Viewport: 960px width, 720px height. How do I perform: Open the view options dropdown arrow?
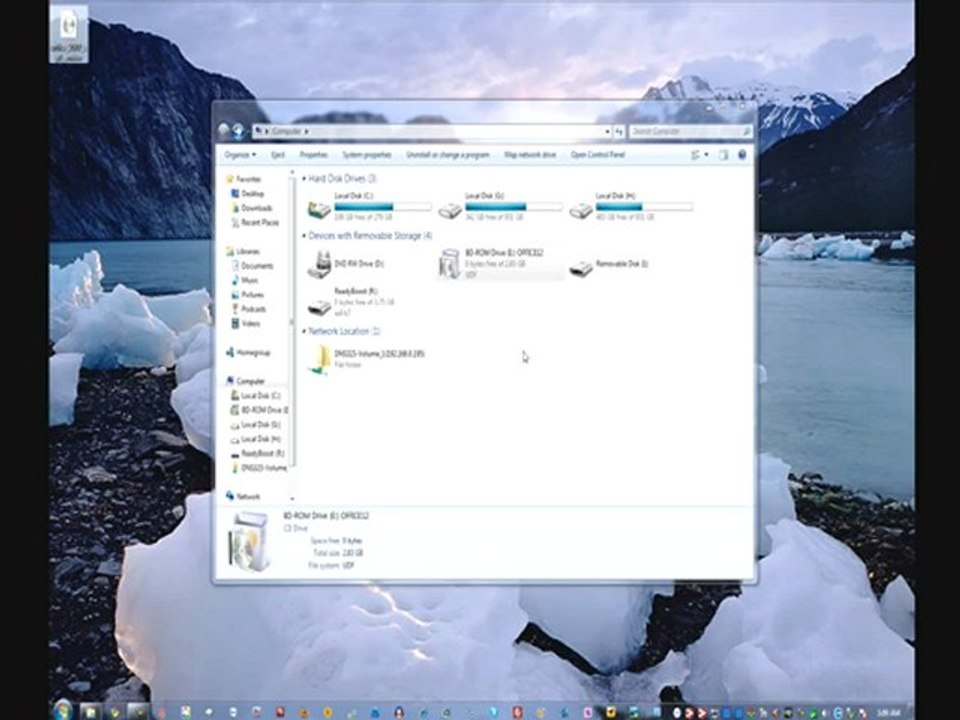(707, 155)
